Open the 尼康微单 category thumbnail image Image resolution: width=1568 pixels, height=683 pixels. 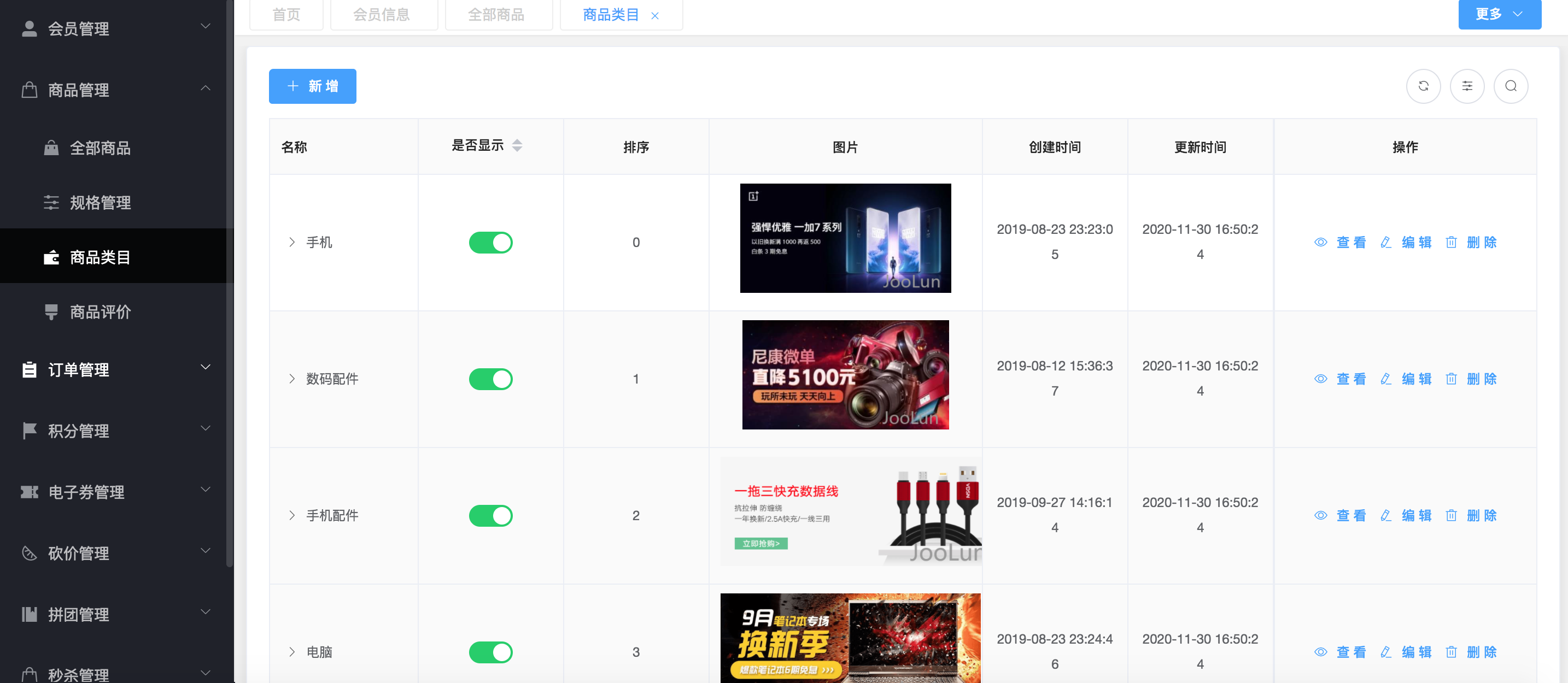tap(845, 375)
